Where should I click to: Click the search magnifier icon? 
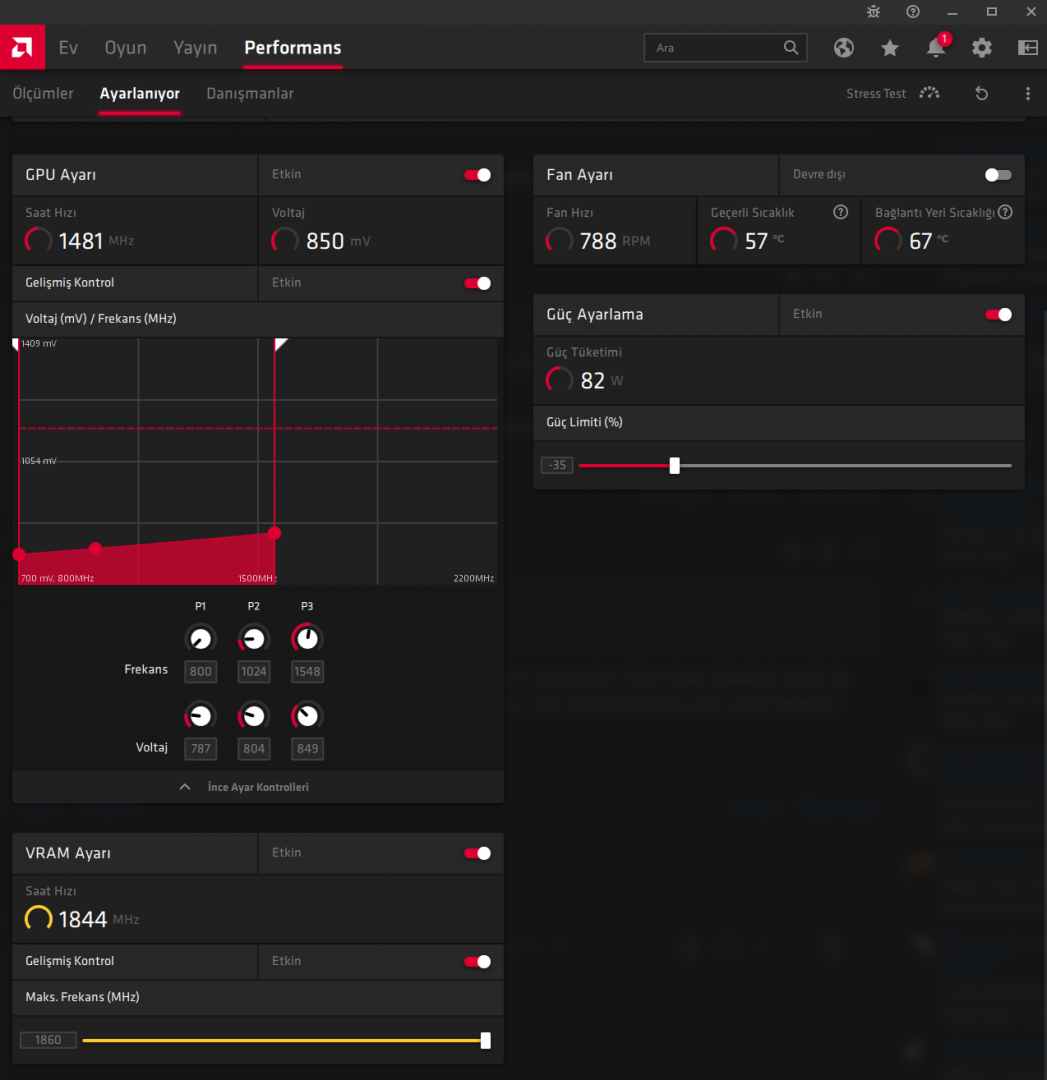pyautogui.click(x=791, y=48)
